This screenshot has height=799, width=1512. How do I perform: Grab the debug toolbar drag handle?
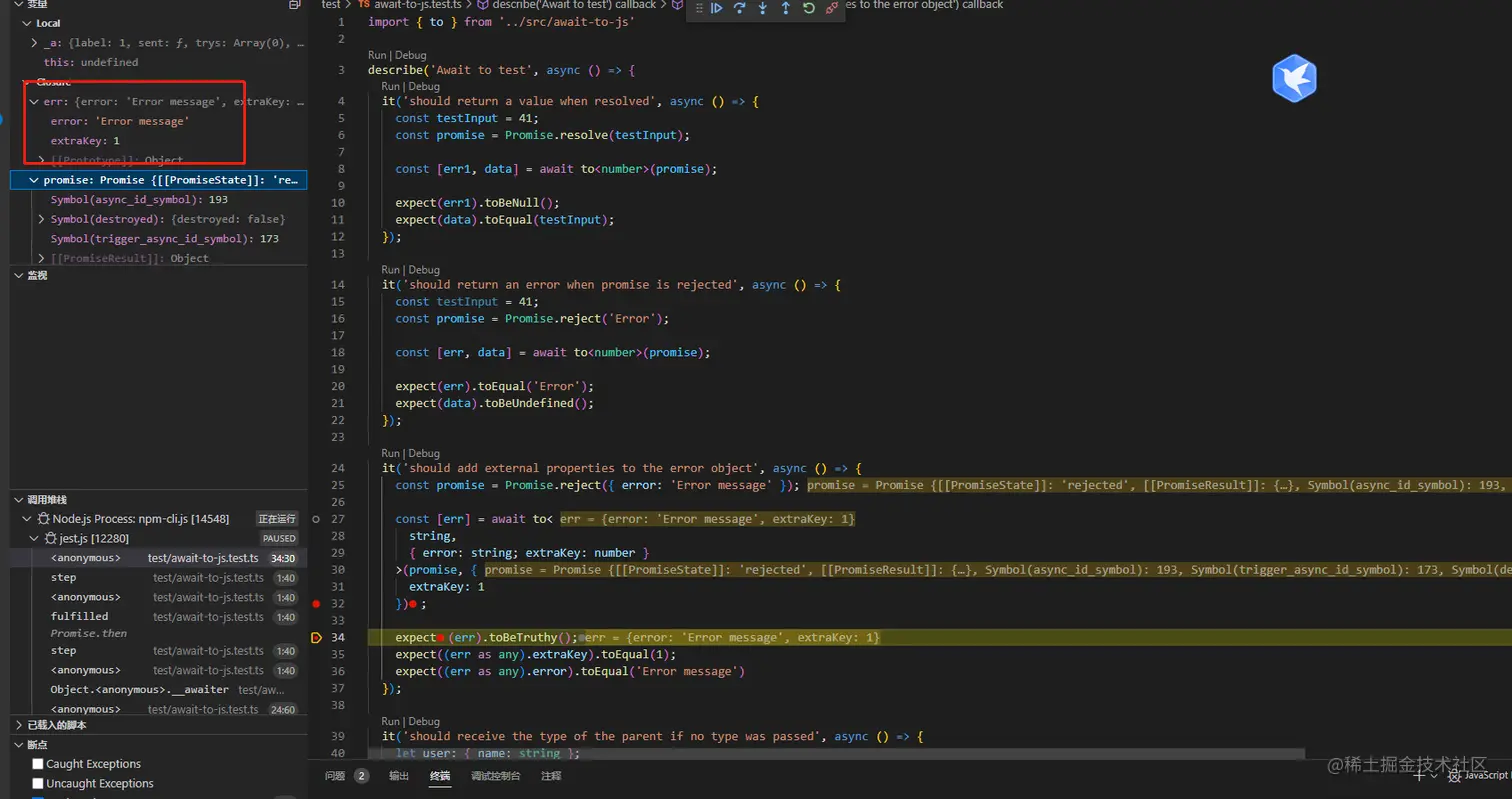click(699, 8)
